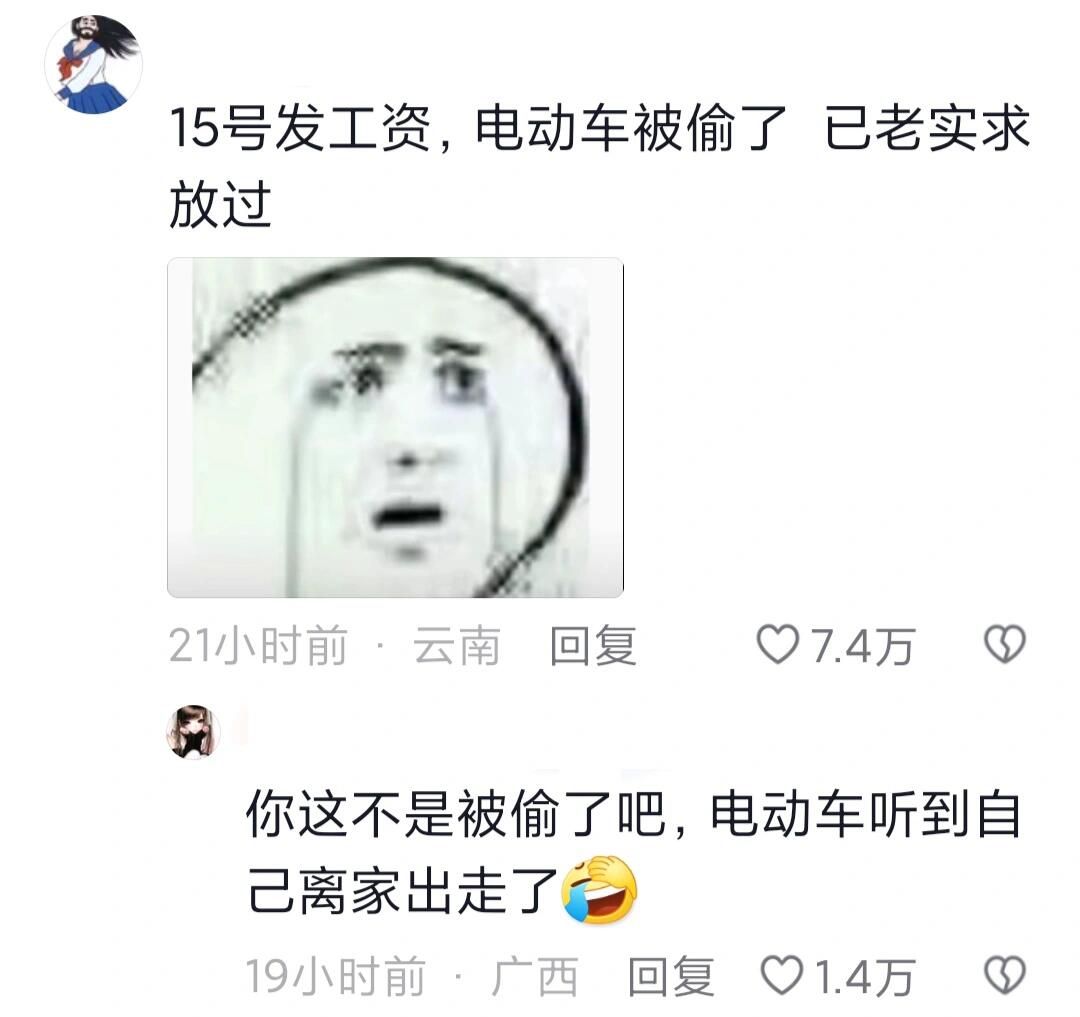
Task: Tap the 广西 location label
Action: click(x=534, y=976)
